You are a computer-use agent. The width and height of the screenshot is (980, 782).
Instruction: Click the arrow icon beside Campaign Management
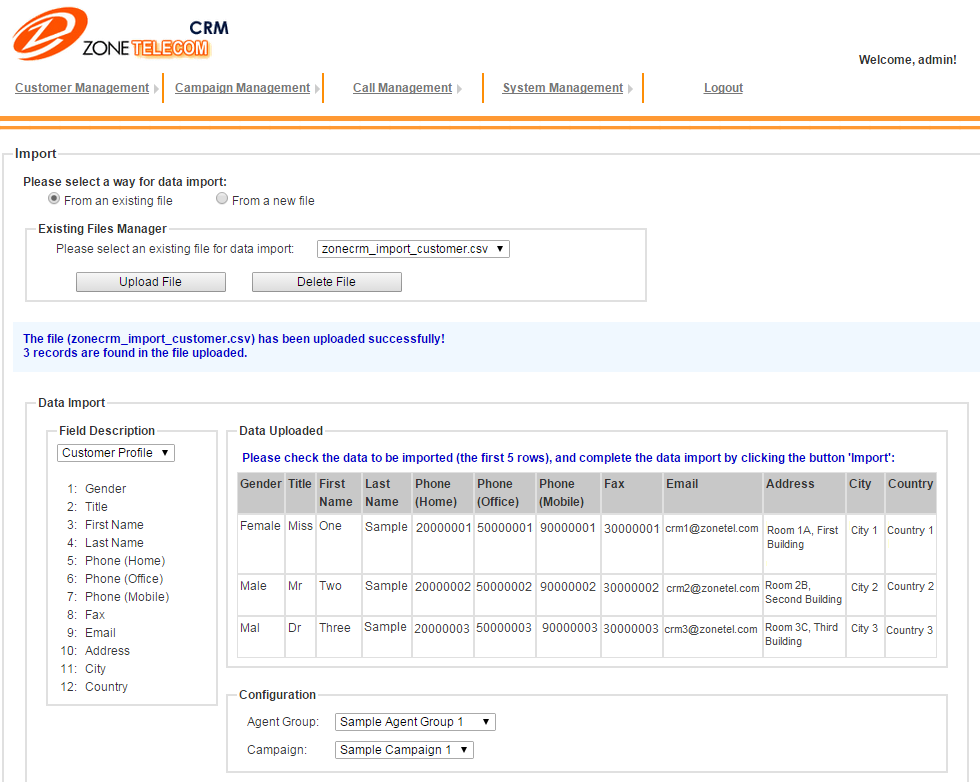tap(317, 89)
